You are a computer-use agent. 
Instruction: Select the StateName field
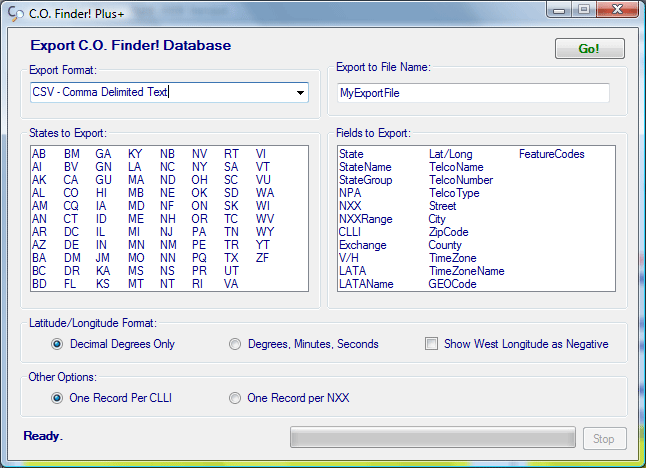(365, 167)
